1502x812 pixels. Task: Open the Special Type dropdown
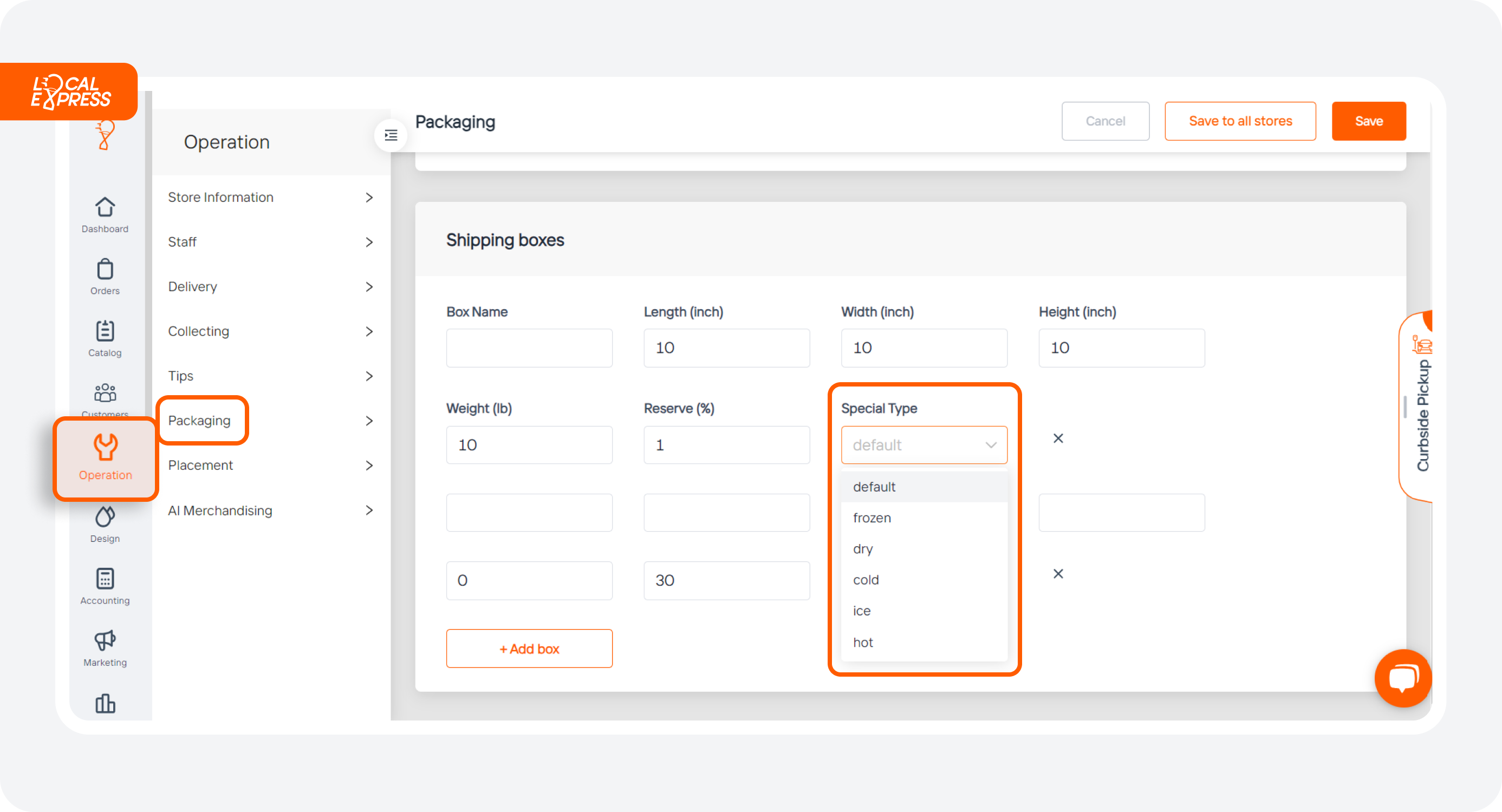(924, 445)
